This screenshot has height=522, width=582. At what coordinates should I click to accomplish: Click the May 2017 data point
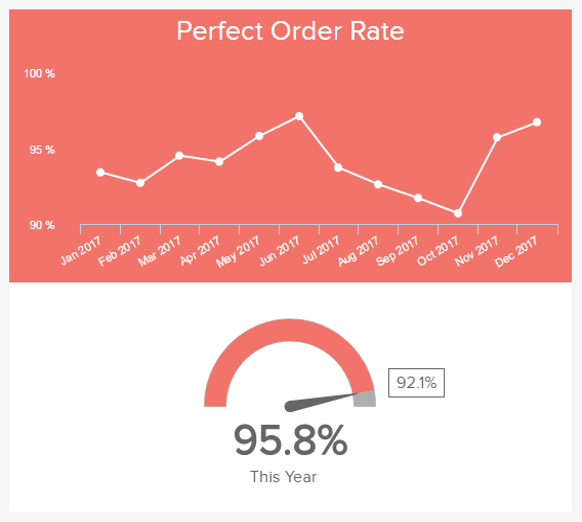tap(259, 136)
